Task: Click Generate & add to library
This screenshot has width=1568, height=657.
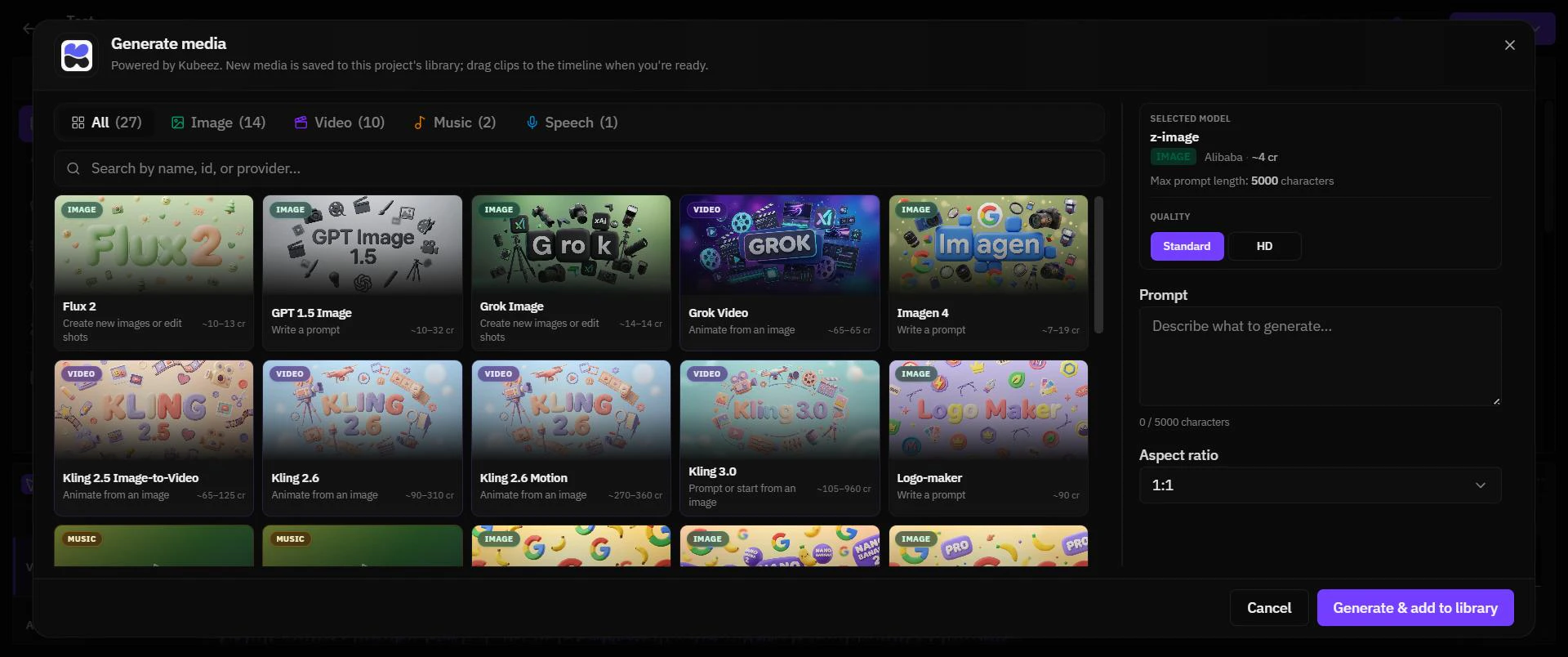Action: click(1415, 608)
